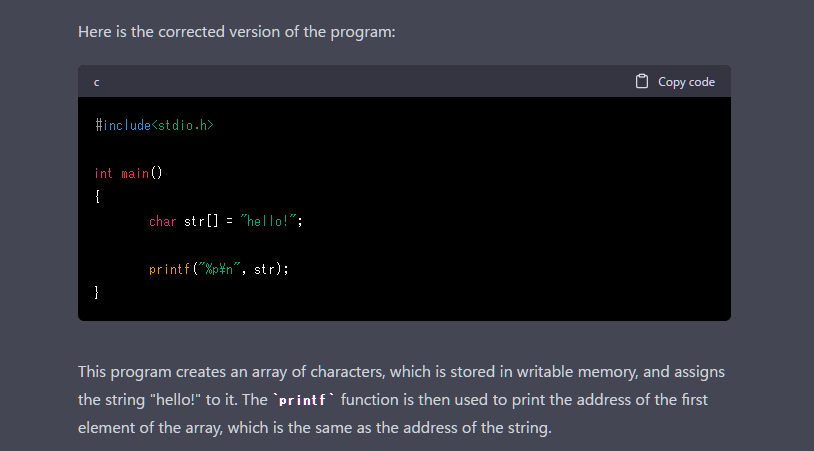Viewport: 814px width, 451px height.
Task: Click the "Here is the corrected version" heading text
Action: click(x=237, y=32)
